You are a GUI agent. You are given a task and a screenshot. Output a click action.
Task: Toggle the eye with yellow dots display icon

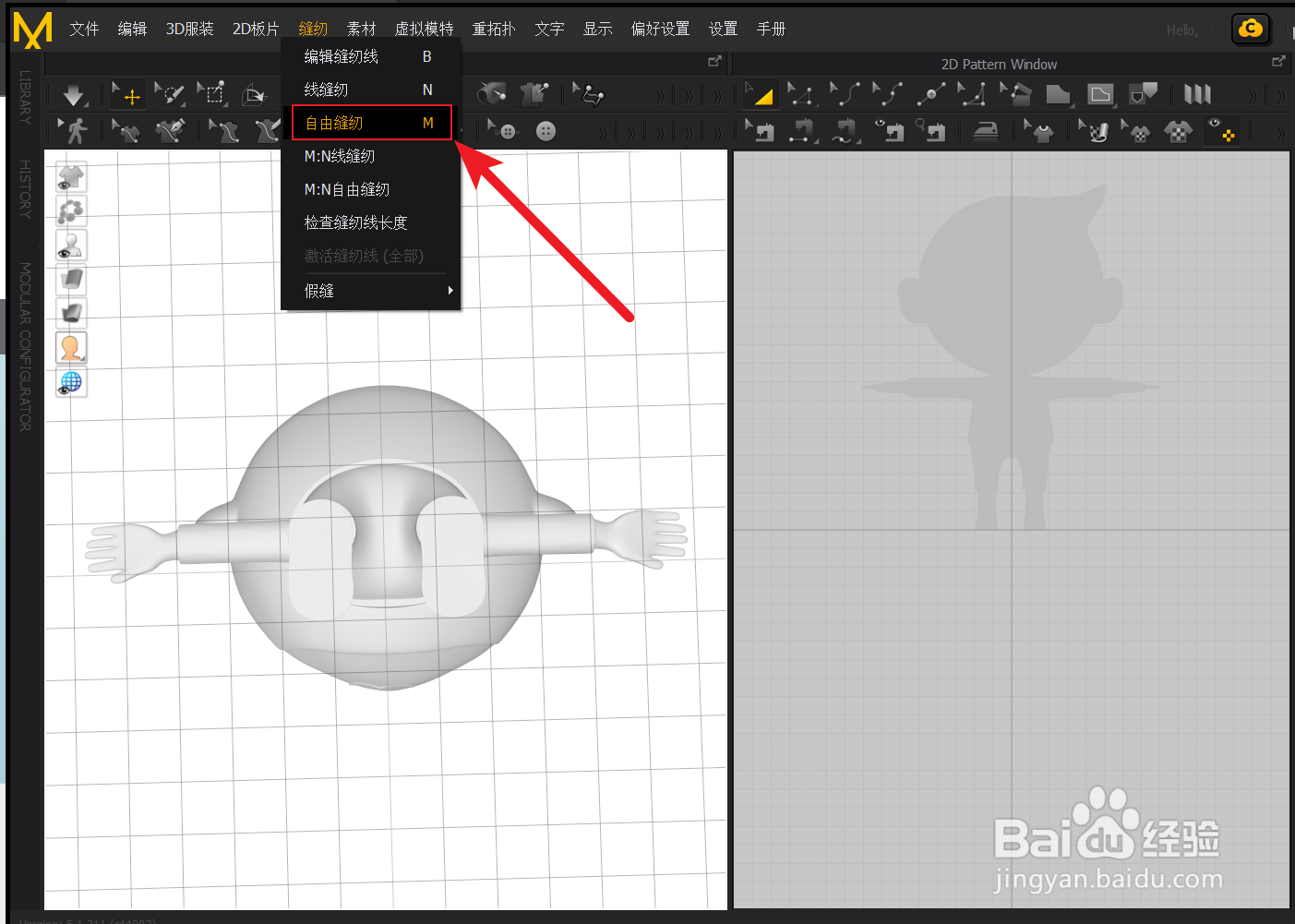1222,131
